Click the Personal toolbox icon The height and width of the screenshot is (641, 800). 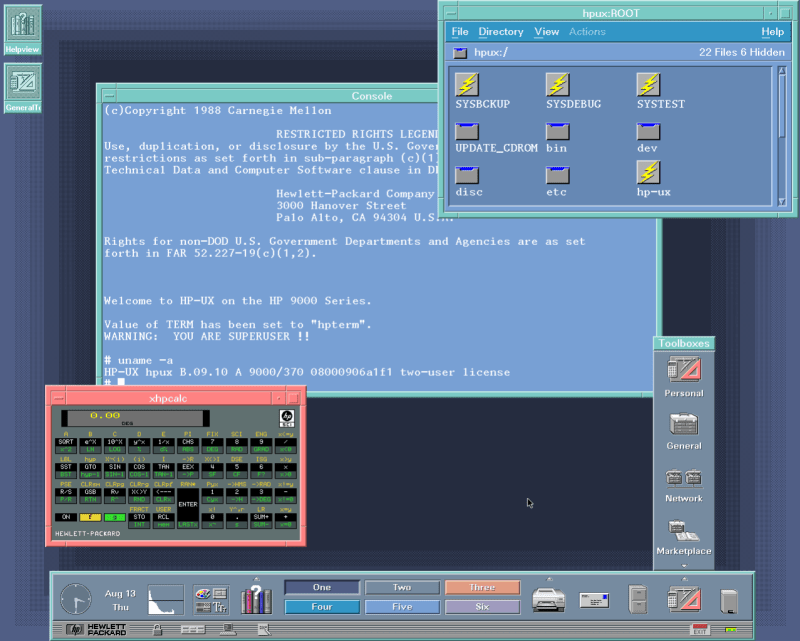(684, 371)
